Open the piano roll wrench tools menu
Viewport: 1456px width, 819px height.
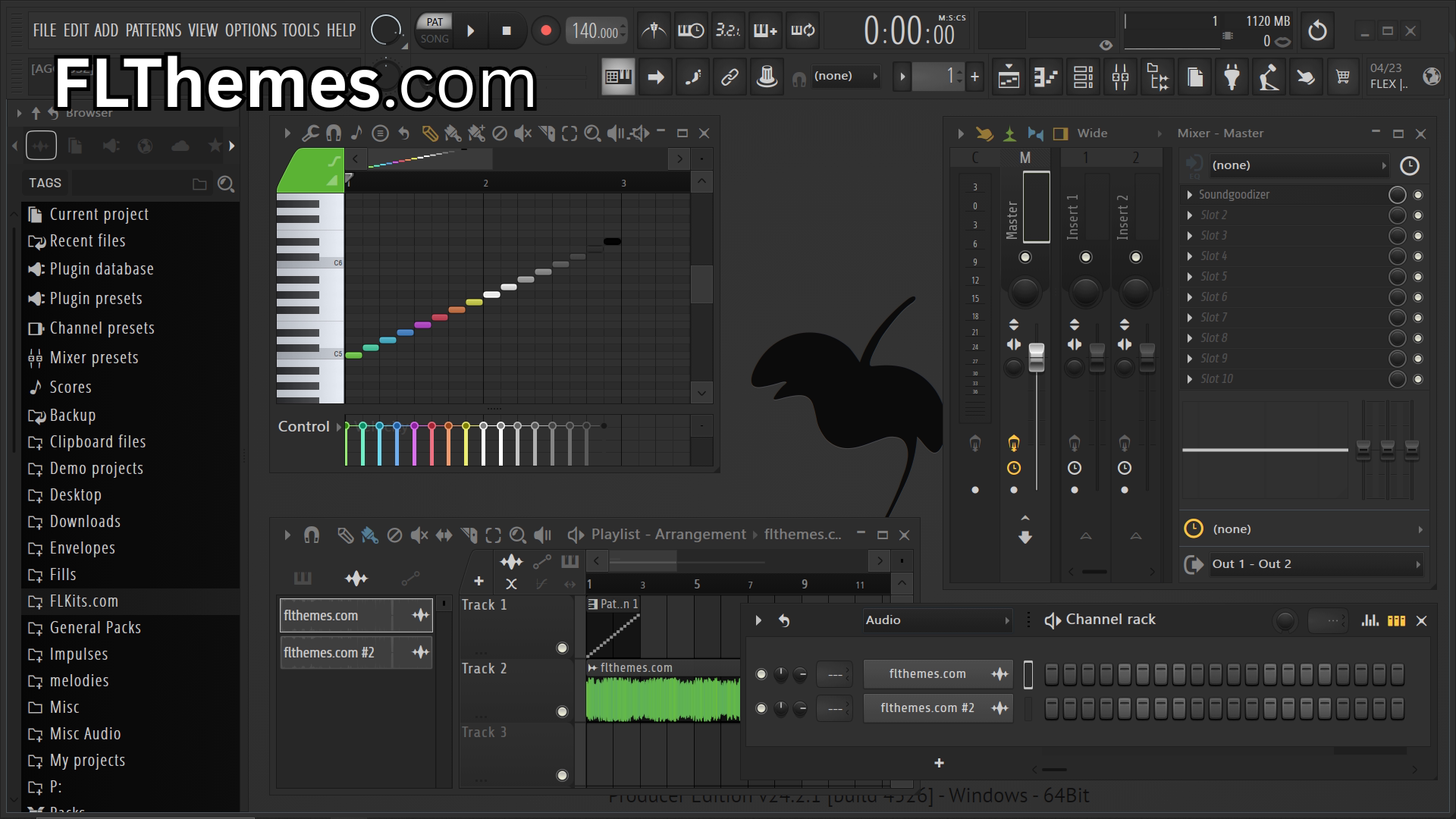click(309, 133)
